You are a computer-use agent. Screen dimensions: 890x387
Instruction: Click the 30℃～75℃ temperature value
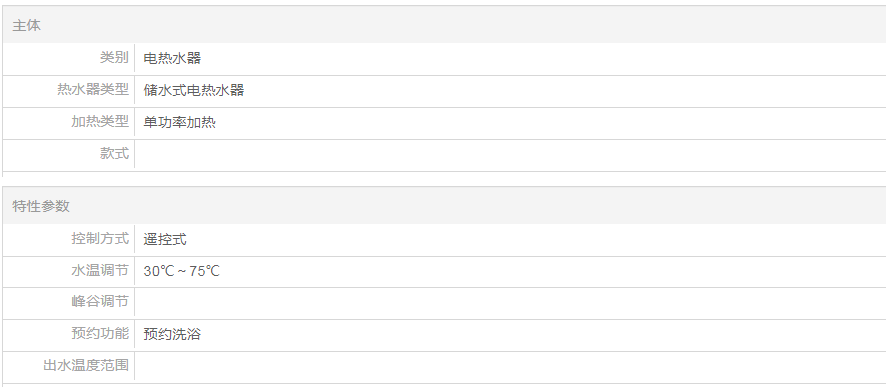click(x=181, y=271)
